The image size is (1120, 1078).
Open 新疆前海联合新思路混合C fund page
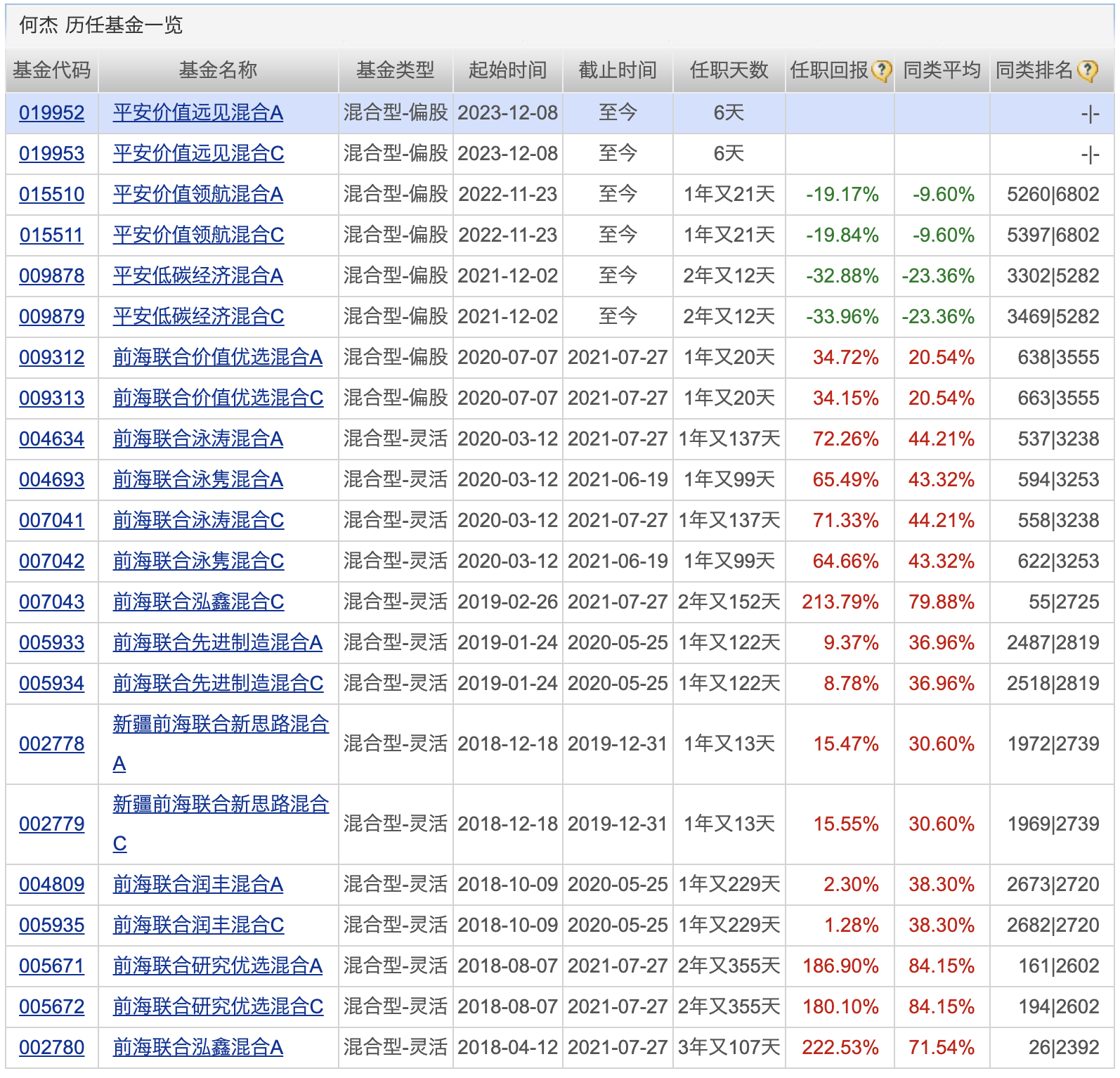(x=221, y=824)
